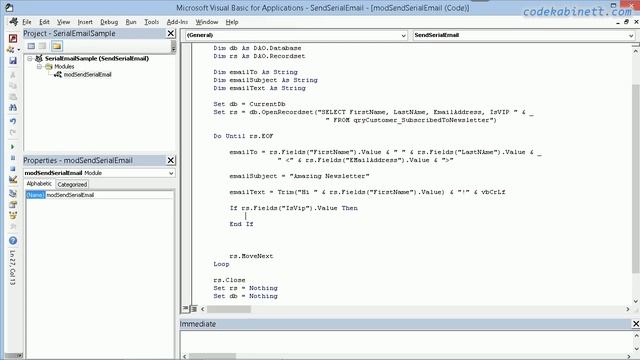The image size is (640, 360).
Task: Click the Toolbox icon in the toolbar
Action: click(x=13, y=226)
